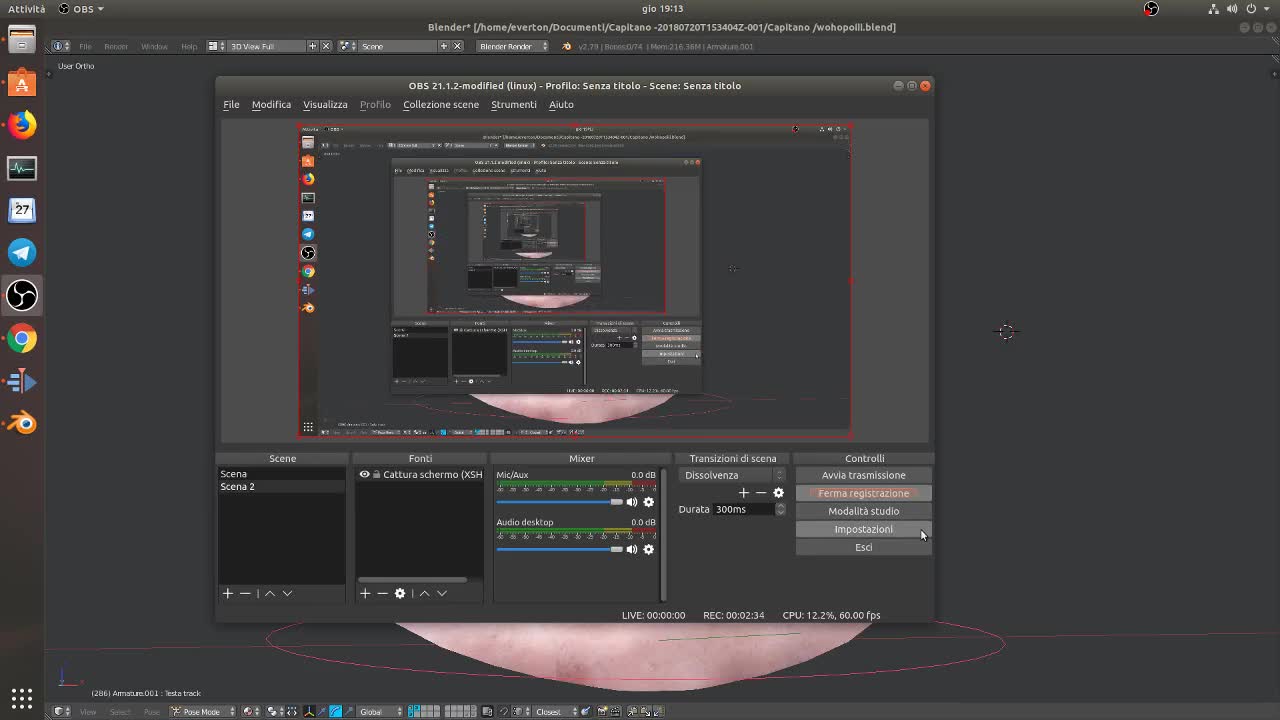Click Ferma registrazione button
This screenshot has width=1280, height=720.
(864, 493)
